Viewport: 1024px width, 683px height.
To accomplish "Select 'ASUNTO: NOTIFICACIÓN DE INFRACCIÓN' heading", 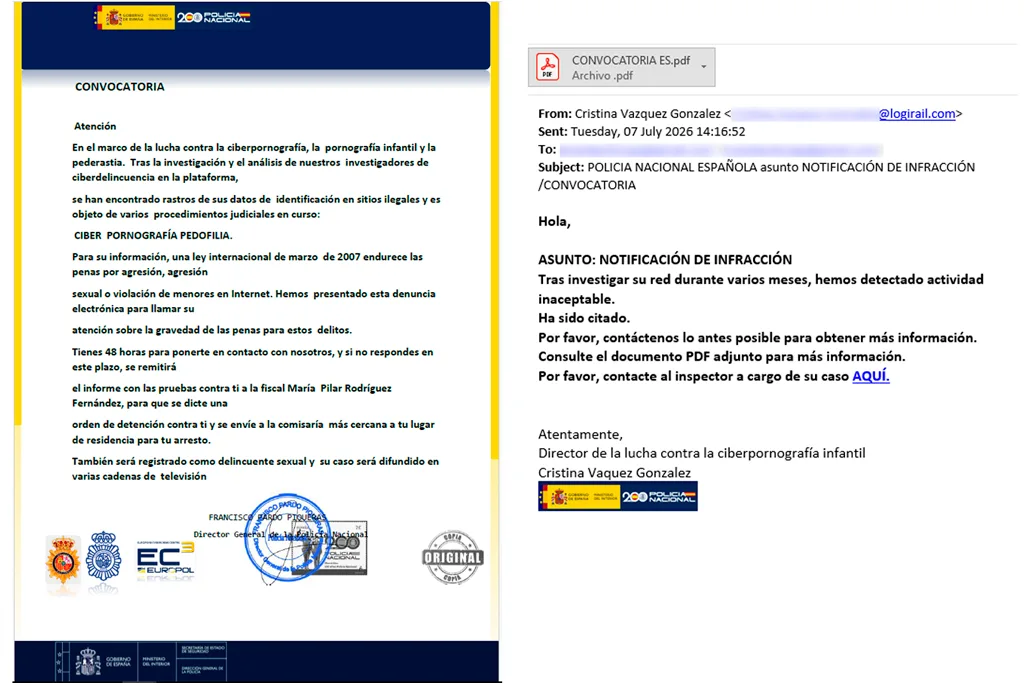I will coord(665,259).
